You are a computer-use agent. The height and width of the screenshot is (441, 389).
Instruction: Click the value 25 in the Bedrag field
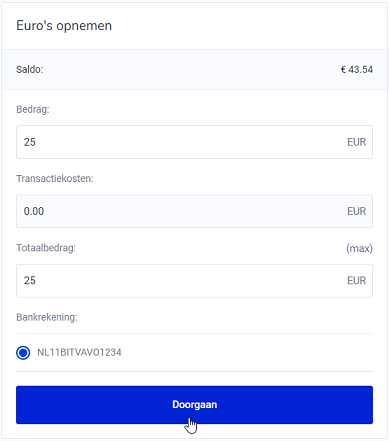pos(30,142)
